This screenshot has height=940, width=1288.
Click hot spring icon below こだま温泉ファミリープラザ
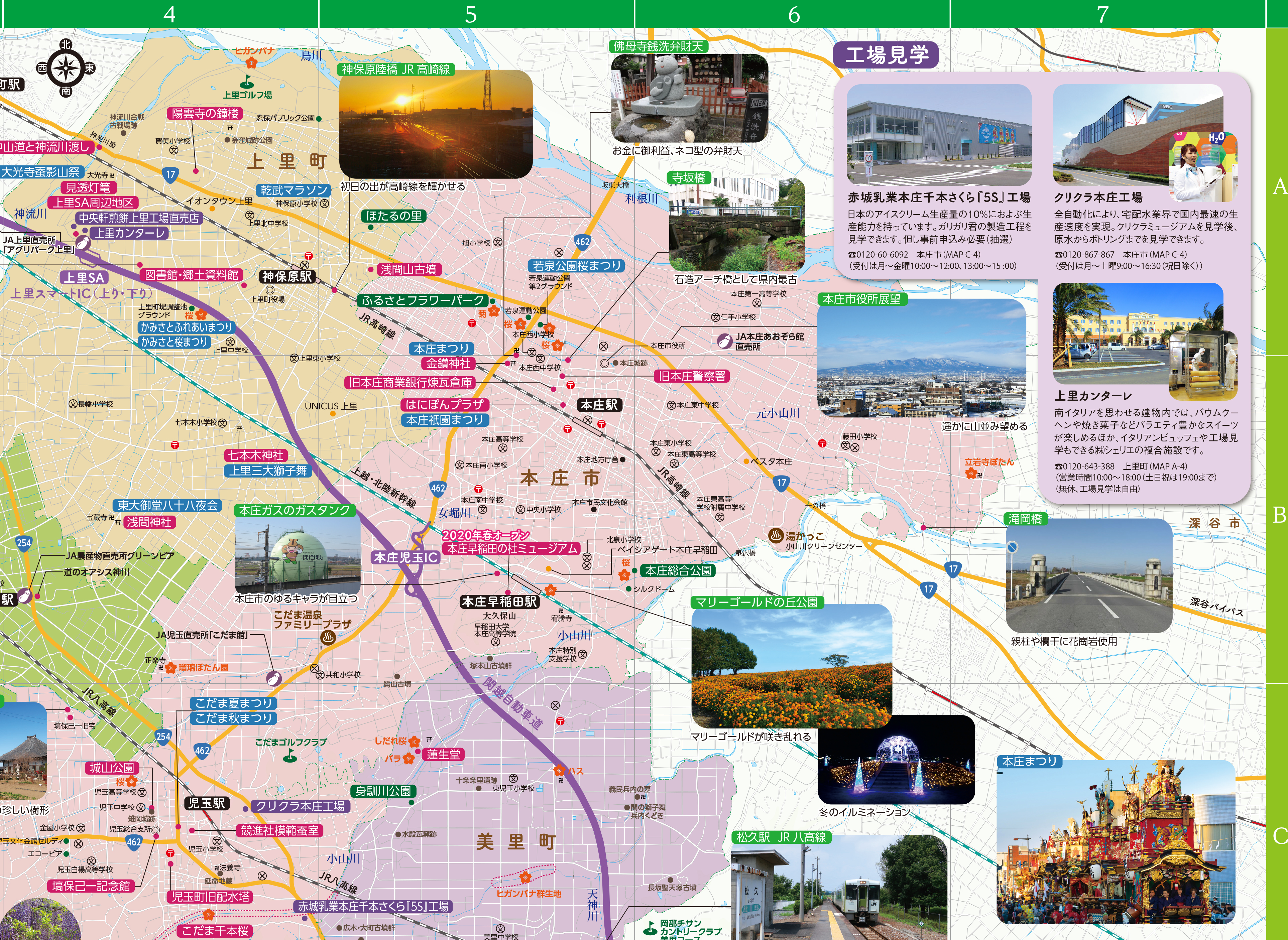[328, 638]
